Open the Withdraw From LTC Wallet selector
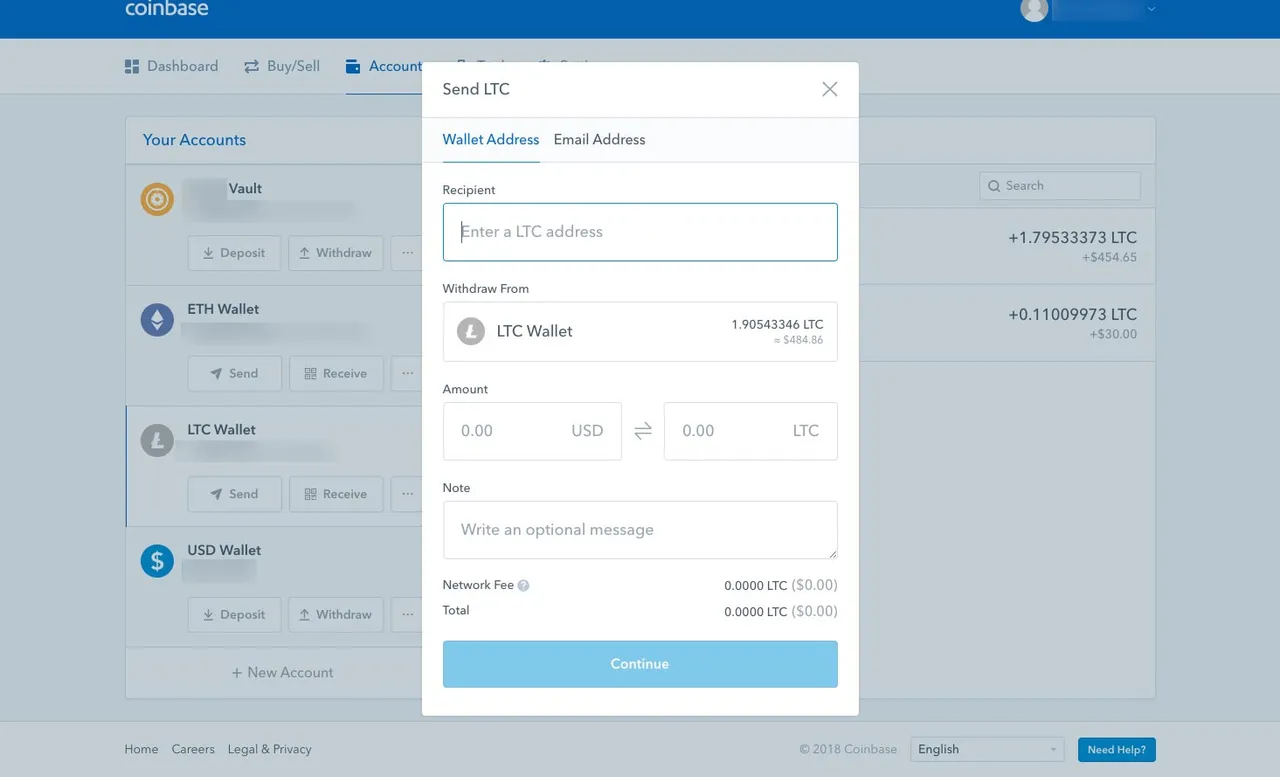The height and width of the screenshot is (777, 1280). pos(640,331)
